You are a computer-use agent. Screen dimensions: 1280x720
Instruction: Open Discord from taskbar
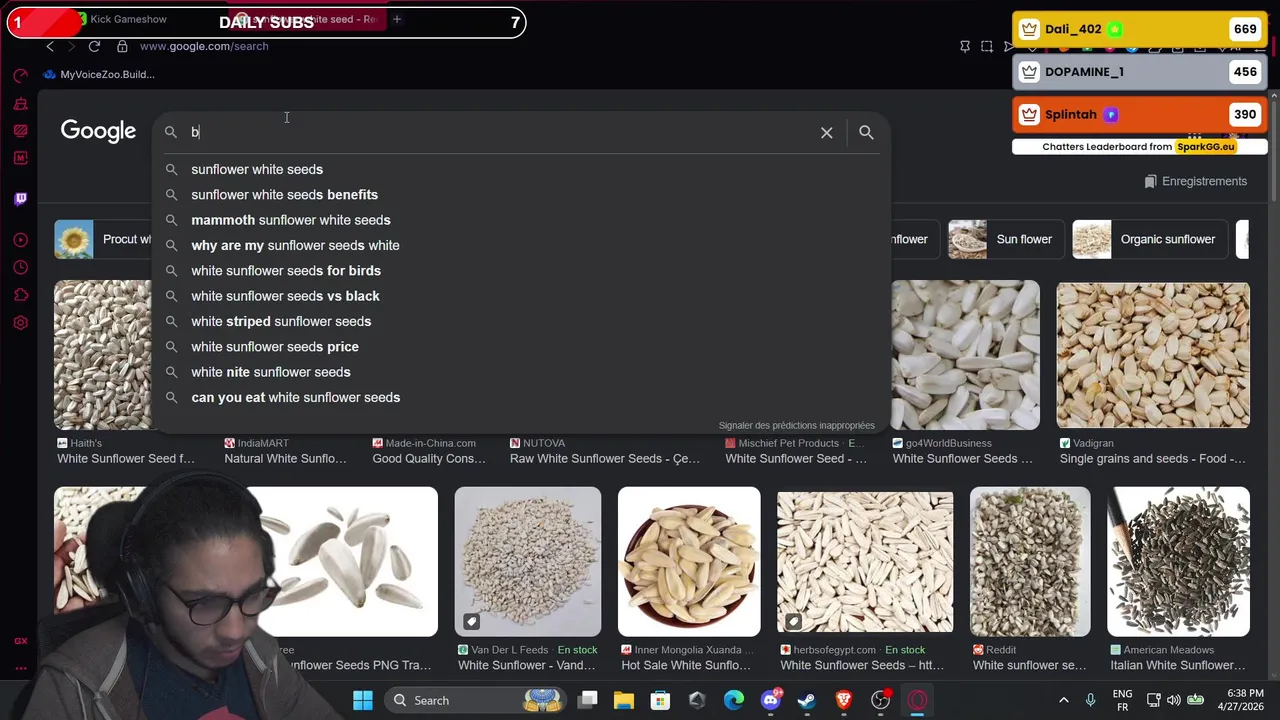(x=771, y=700)
